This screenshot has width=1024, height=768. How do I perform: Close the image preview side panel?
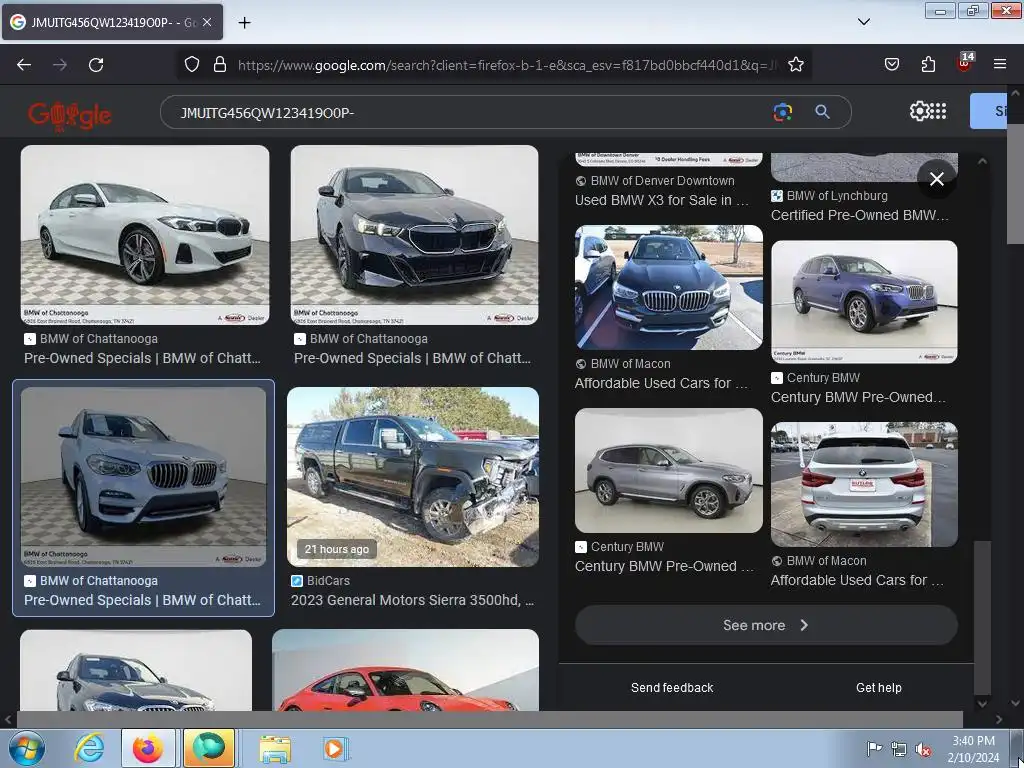coord(936,178)
